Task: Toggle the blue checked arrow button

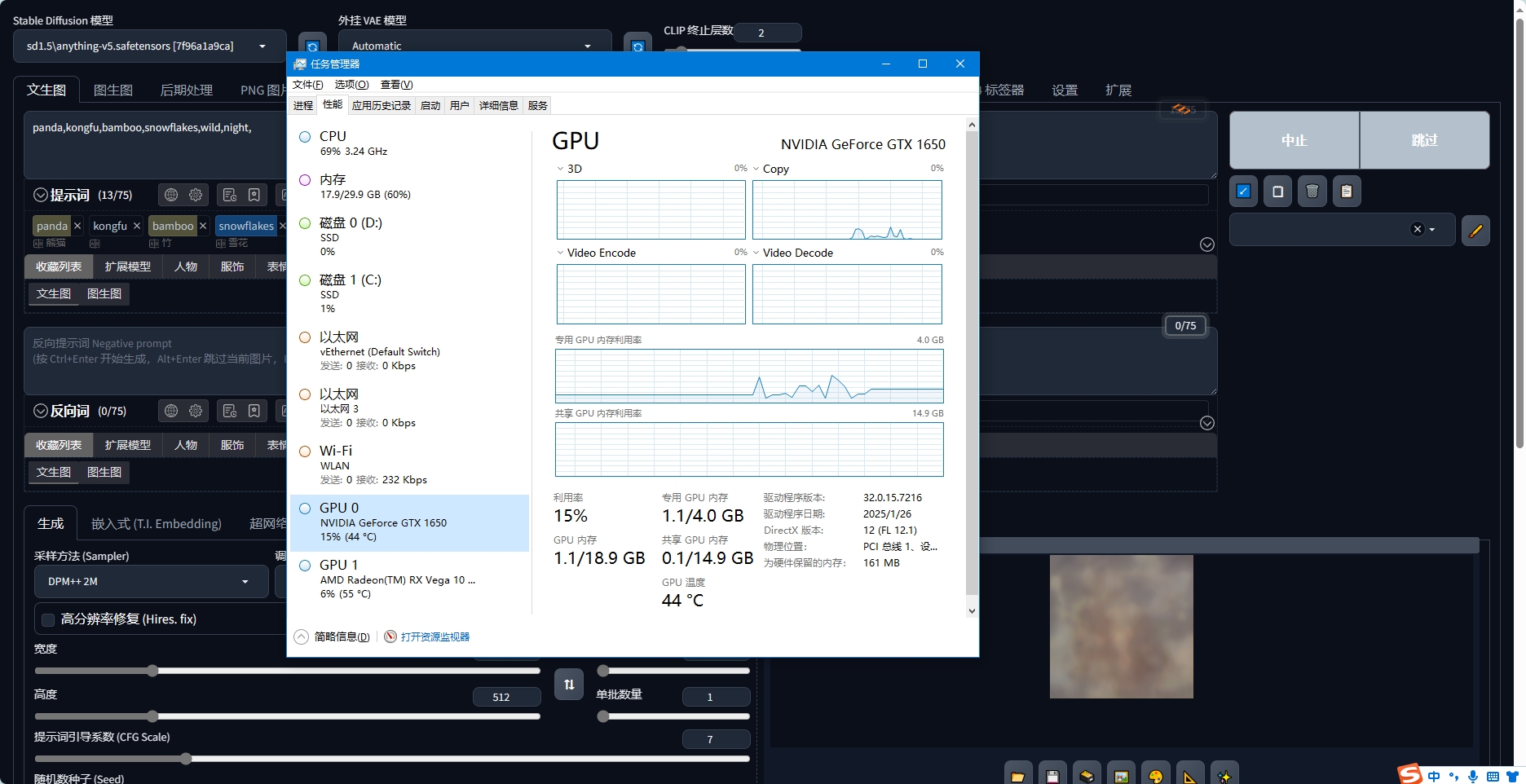Action: (1243, 192)
